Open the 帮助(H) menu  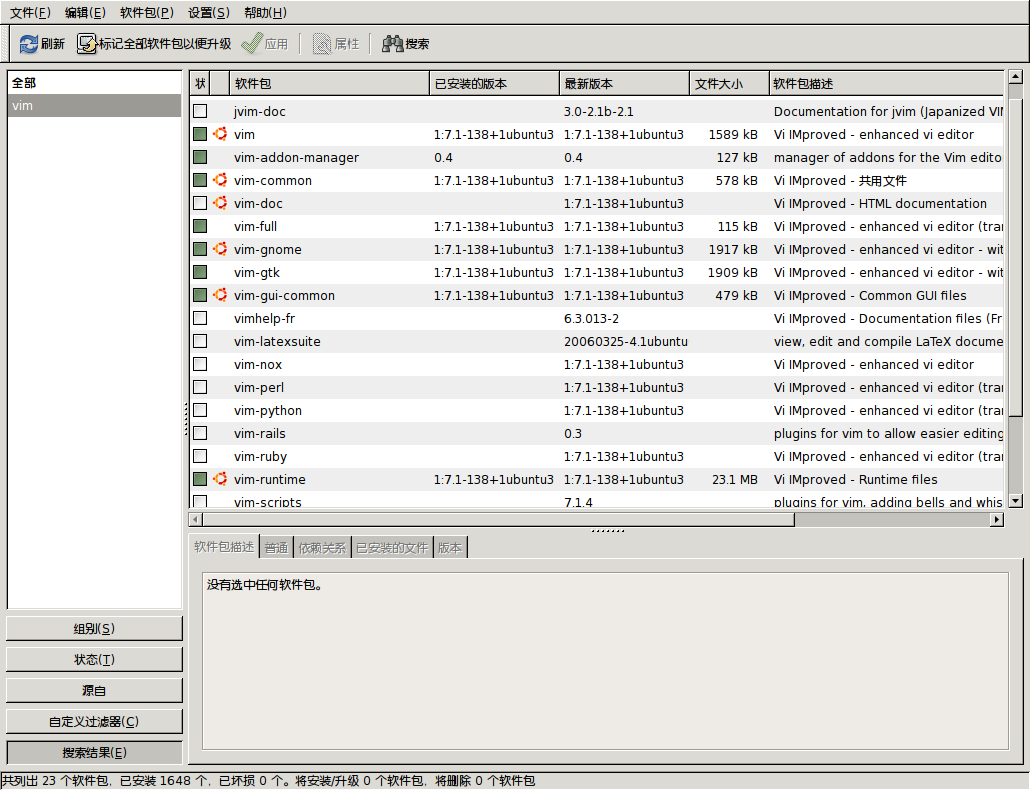(x=265, y=12)
